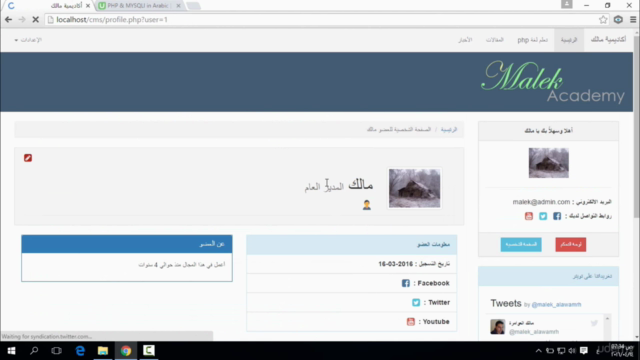Click the Youtube row label

[x=436, y=322]
